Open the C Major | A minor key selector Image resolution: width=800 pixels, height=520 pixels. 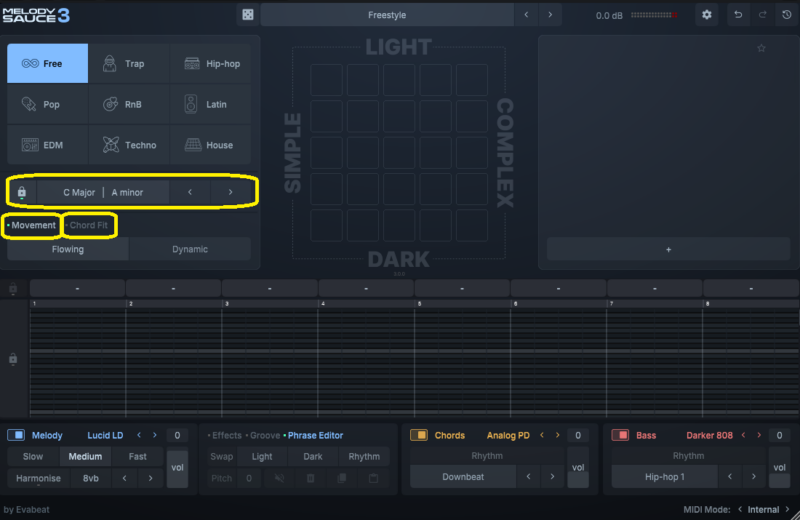(103, 192)
